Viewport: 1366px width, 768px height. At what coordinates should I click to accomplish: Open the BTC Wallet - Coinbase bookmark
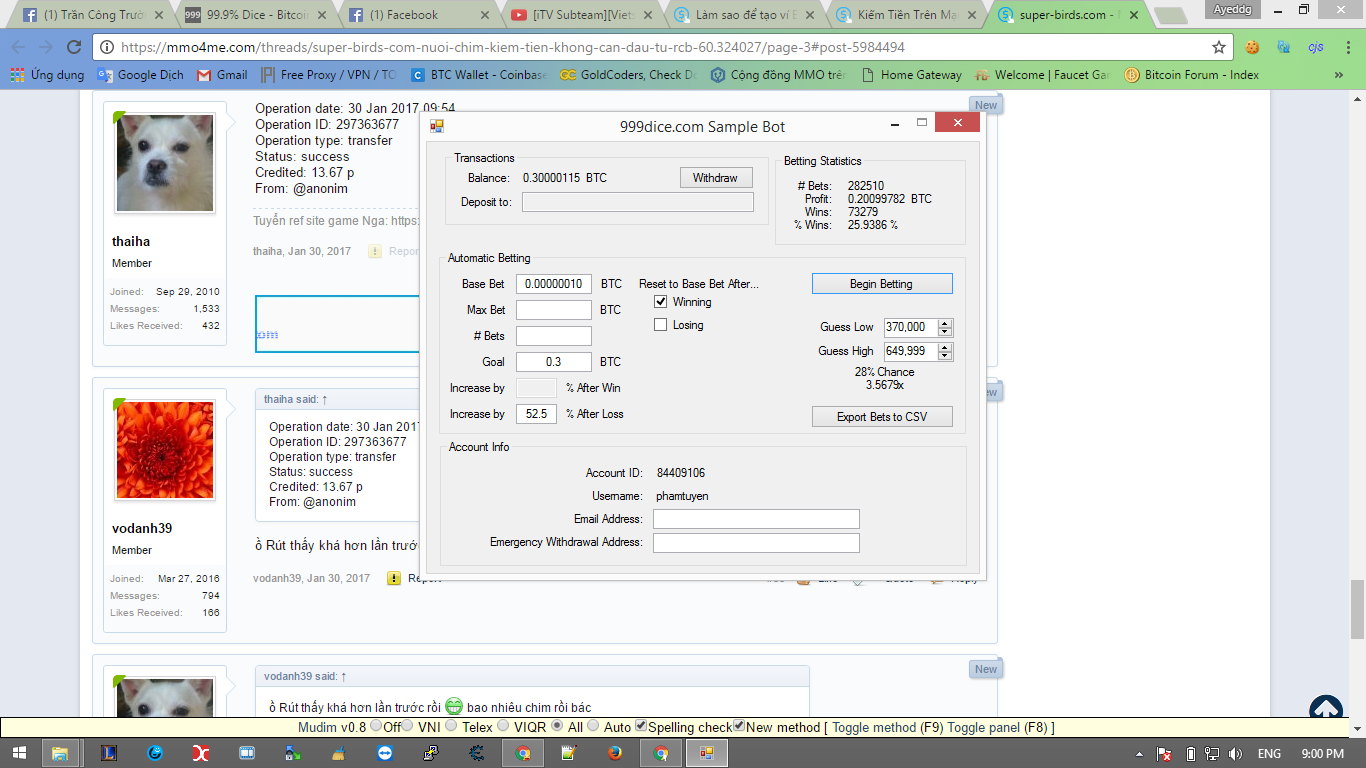(x=479, y=75)
